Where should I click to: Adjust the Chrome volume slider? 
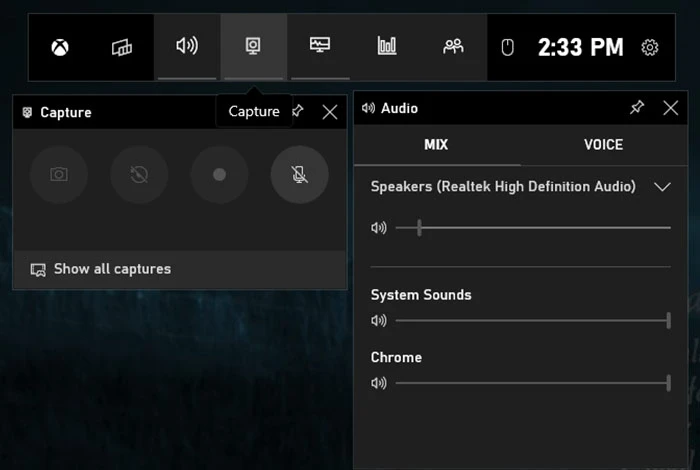(x=533, y=383)
